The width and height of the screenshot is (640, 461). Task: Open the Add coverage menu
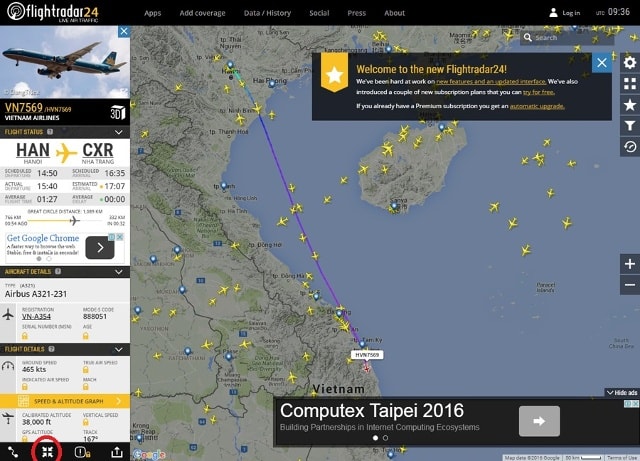[202, 13]
